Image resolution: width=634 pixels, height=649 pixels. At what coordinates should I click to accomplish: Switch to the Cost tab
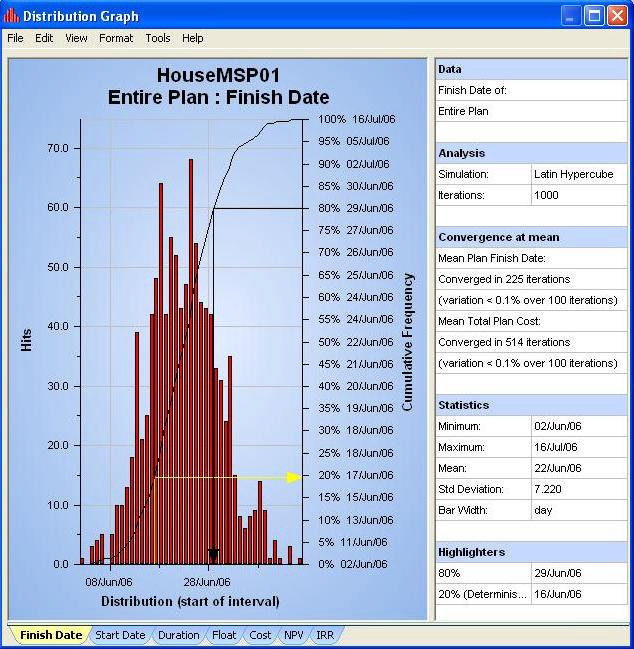coord(260,635)
